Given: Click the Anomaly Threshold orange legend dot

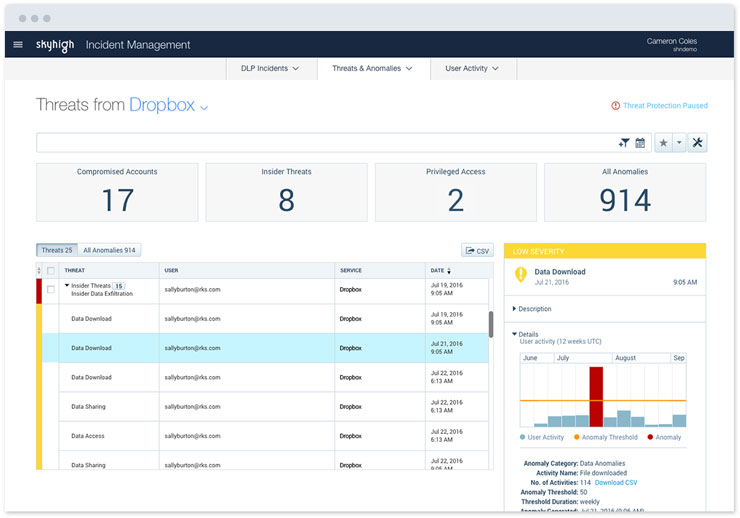Looking at the screenshot, I should click(x=576, y=437).
